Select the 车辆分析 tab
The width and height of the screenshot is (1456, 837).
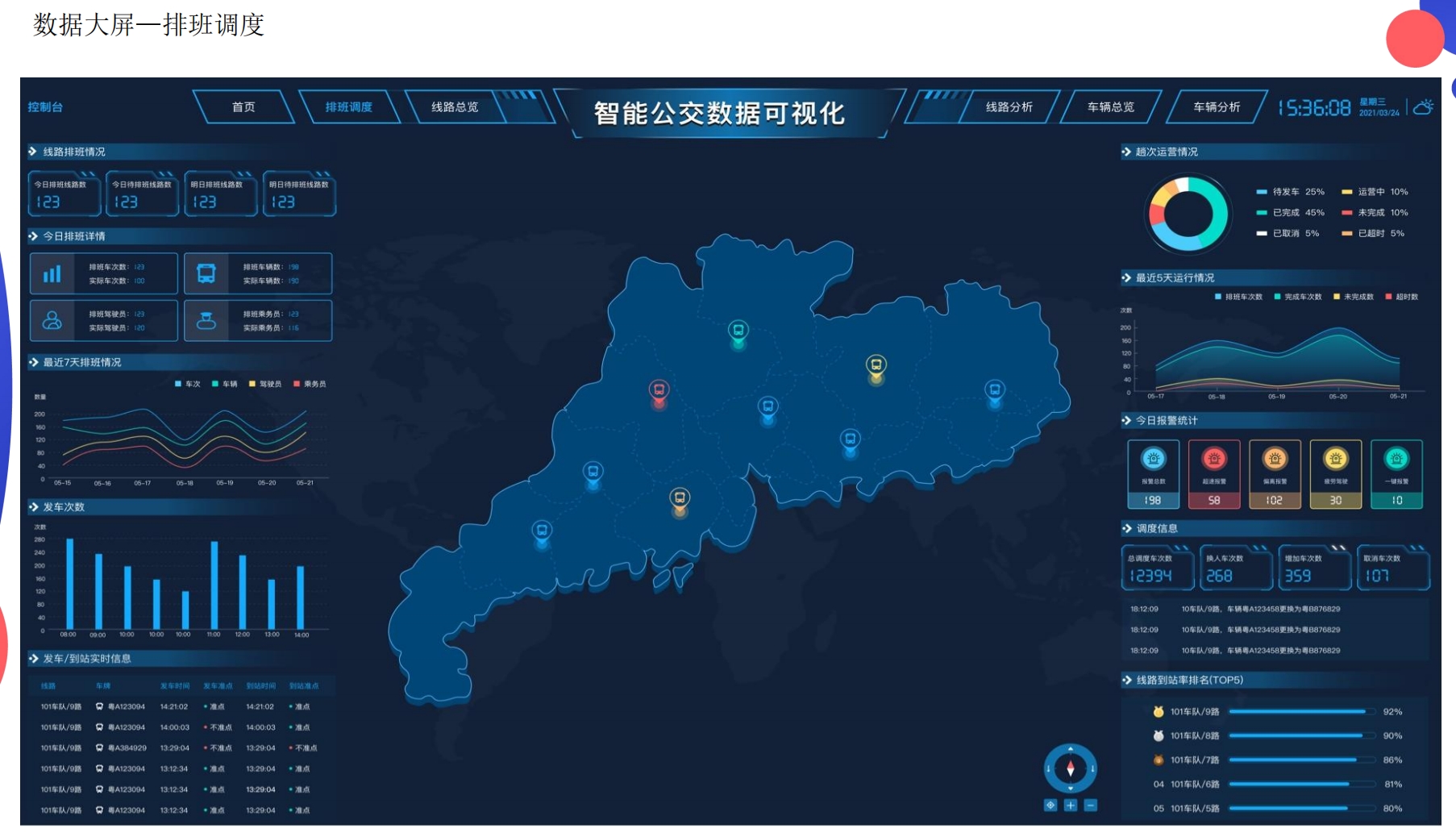tap(1217, 107)
